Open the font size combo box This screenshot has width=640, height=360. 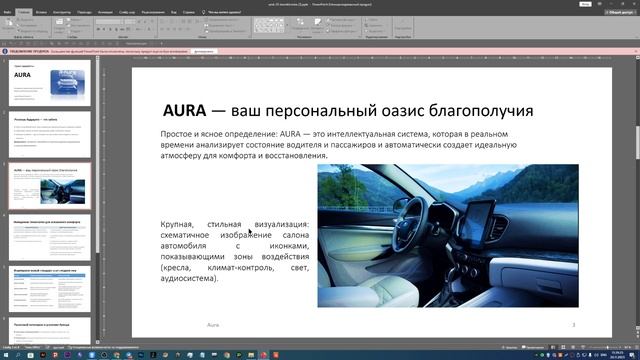pos(130,21)
